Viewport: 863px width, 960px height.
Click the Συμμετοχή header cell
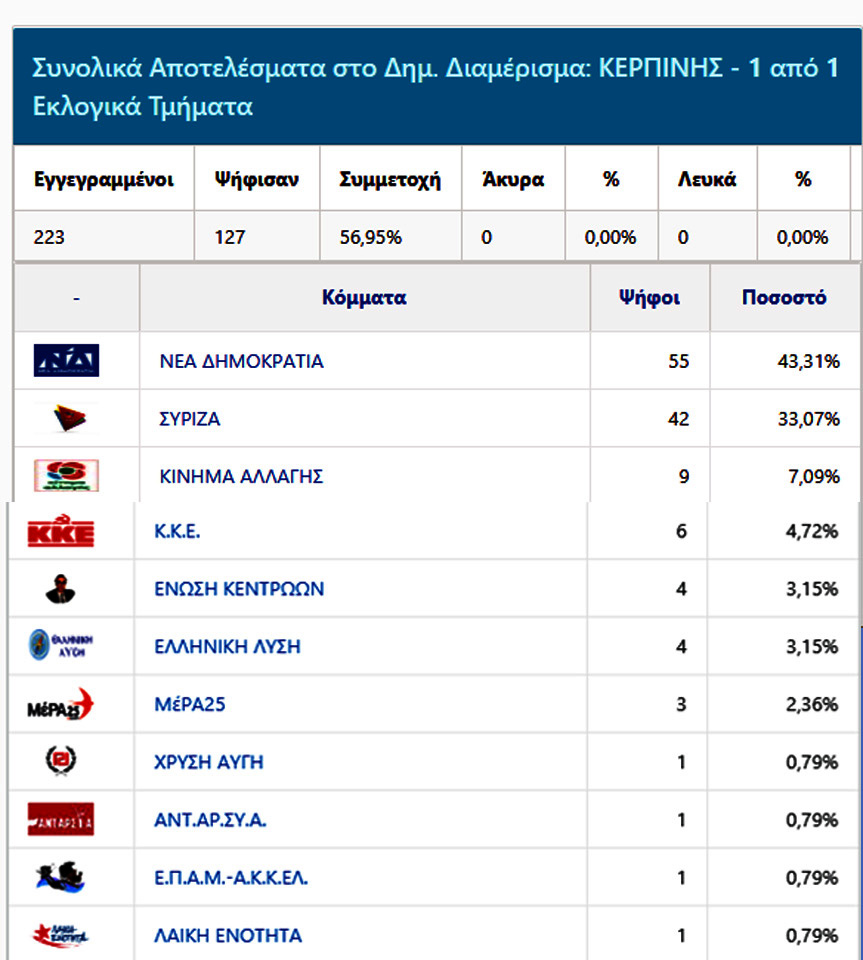click(x=390, y=179)
